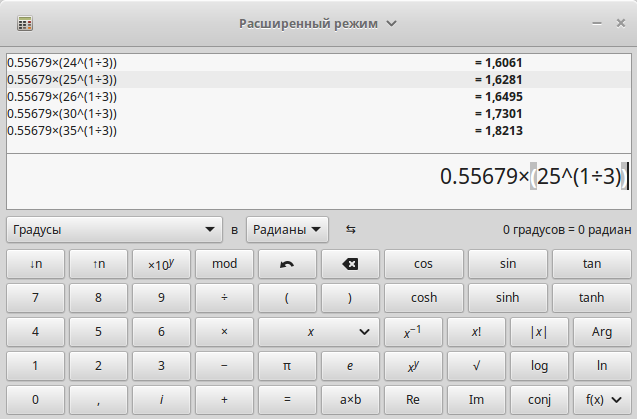Open the mode selector dropdown in the title bar

point(317,24)
